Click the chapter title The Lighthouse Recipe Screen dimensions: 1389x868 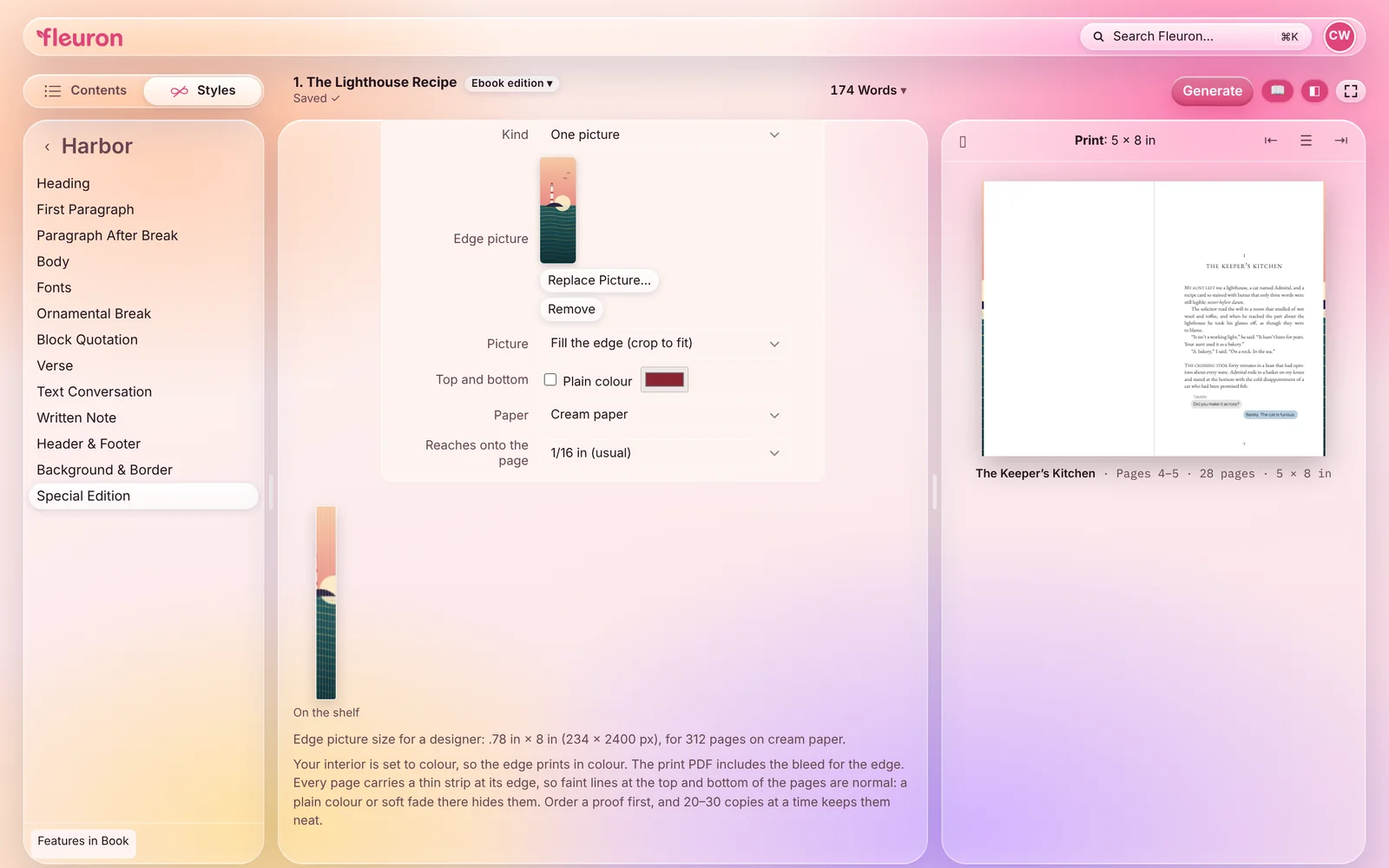(375, 82)
